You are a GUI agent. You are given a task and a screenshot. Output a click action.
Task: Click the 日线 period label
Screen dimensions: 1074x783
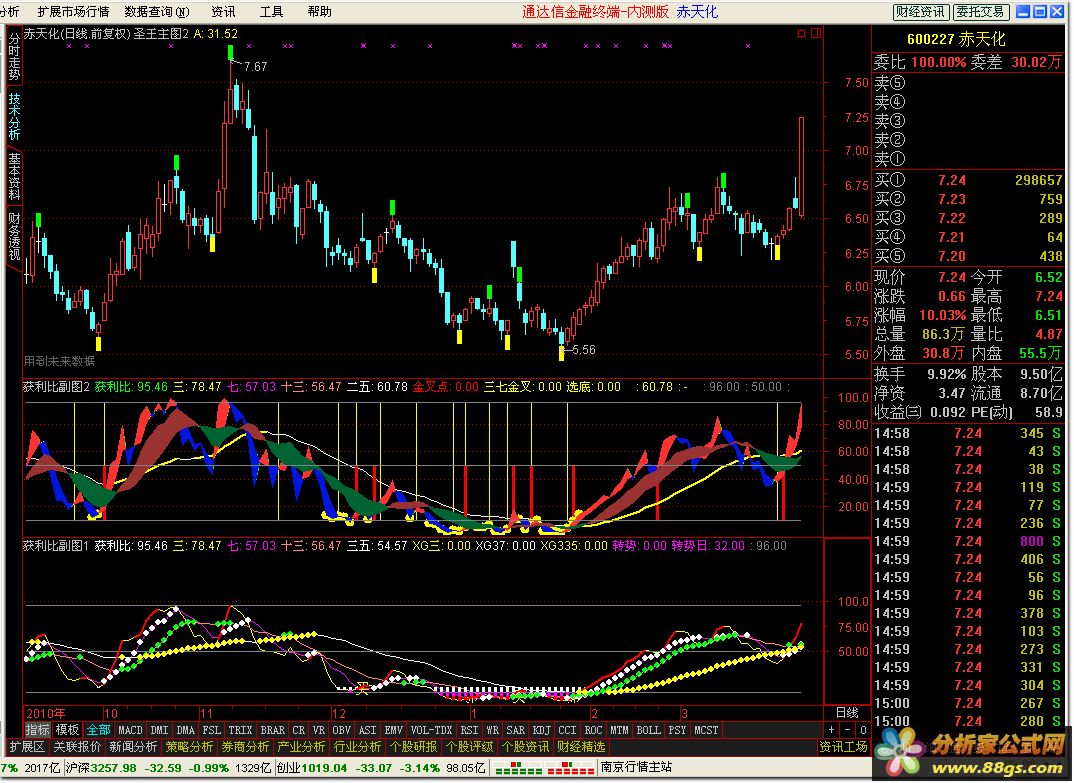pos(847,712)
